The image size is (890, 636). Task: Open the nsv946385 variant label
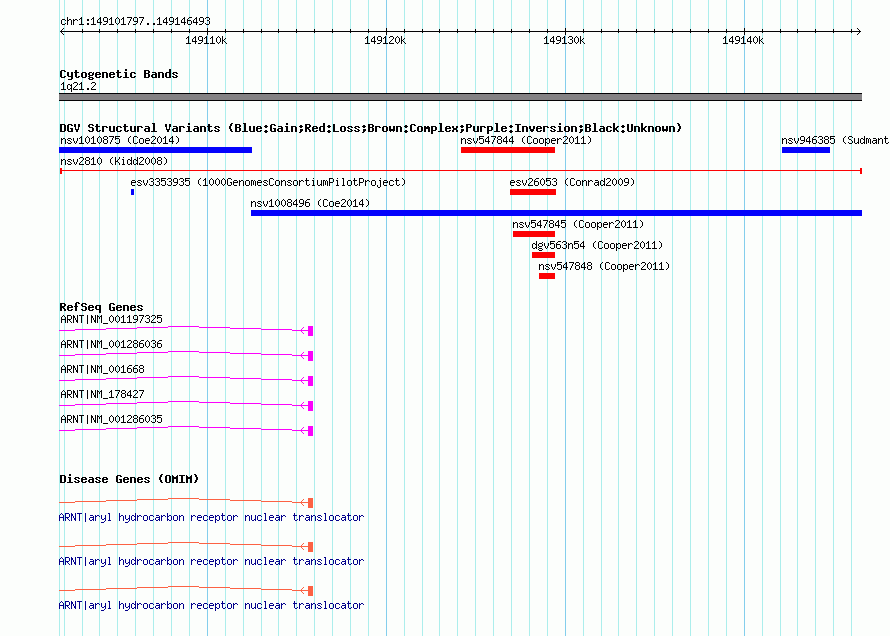[835, 140]
